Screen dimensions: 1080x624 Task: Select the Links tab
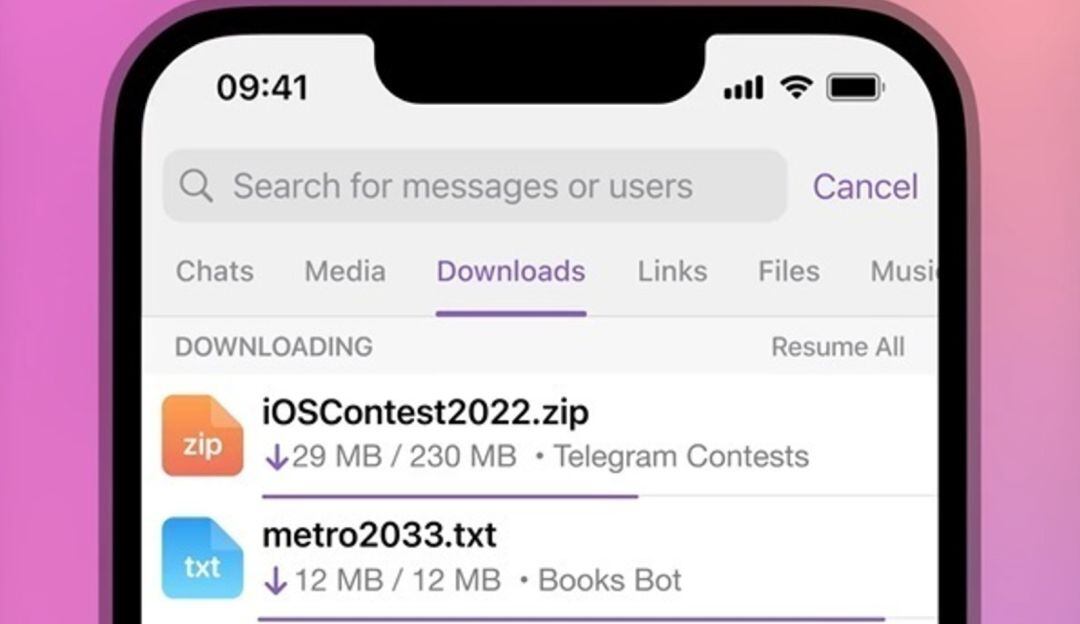pos(672,271)
